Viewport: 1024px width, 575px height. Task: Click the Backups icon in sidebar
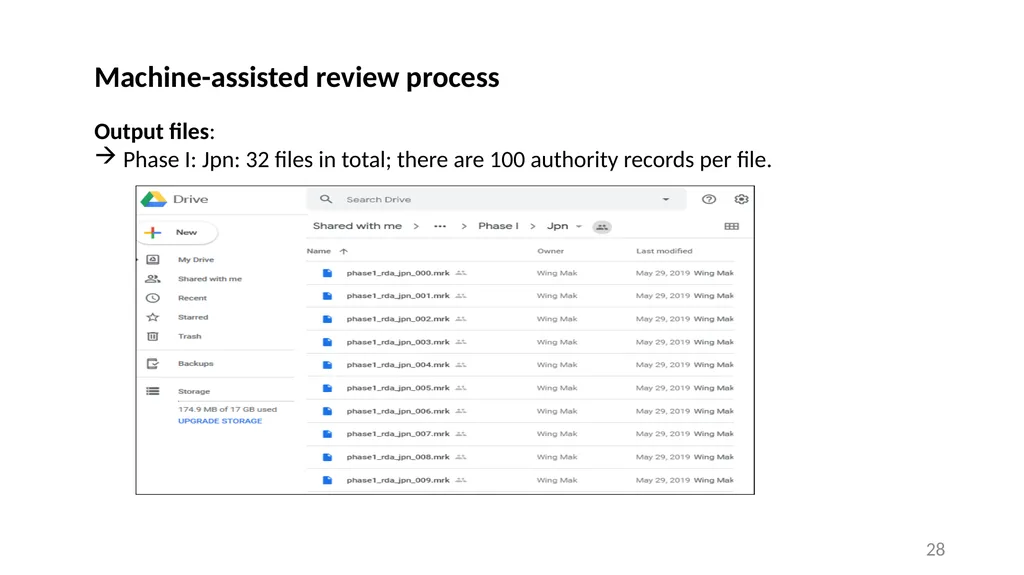coord(153,363)
